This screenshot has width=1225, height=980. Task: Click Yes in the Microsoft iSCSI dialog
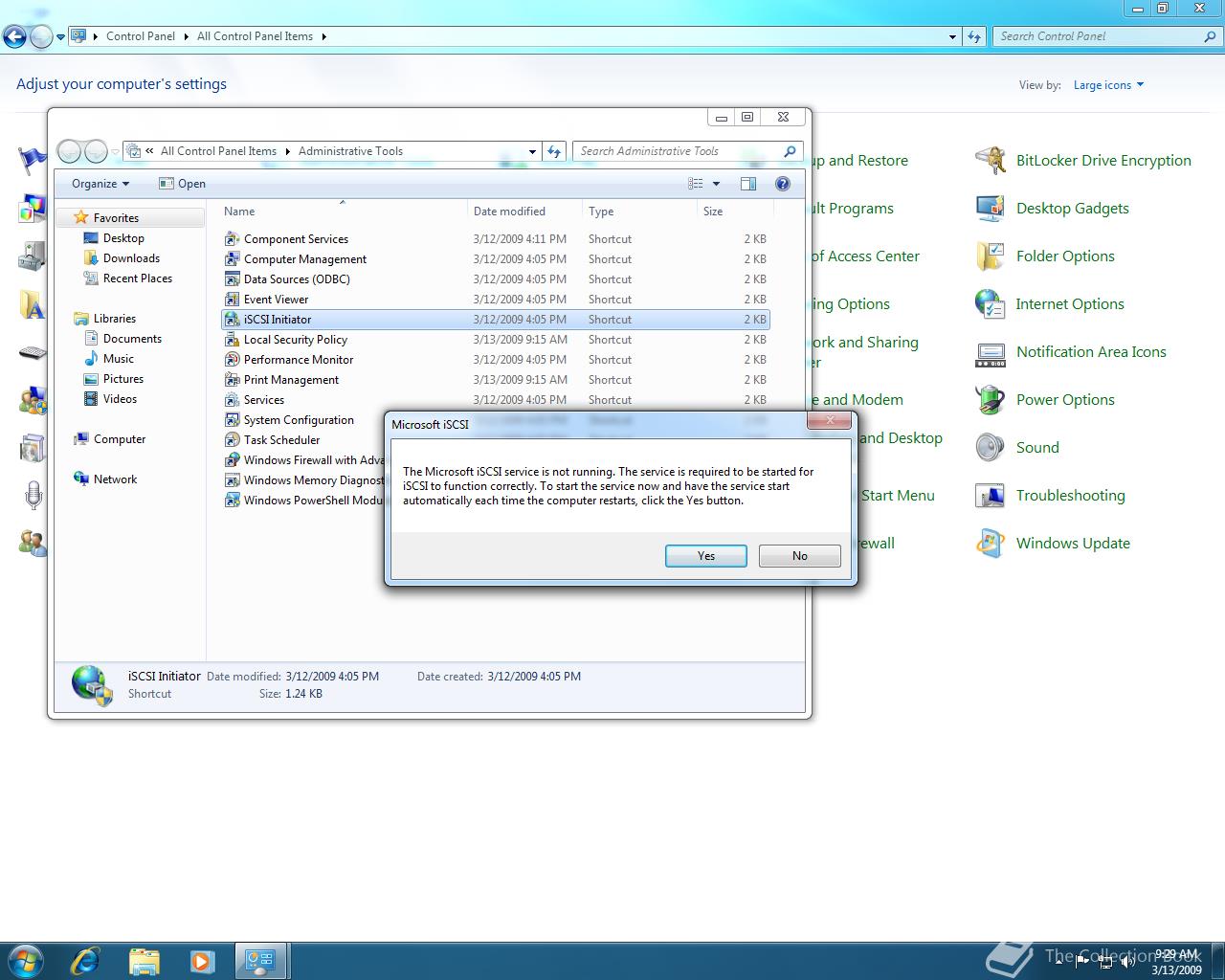click(x=705, y=556)
